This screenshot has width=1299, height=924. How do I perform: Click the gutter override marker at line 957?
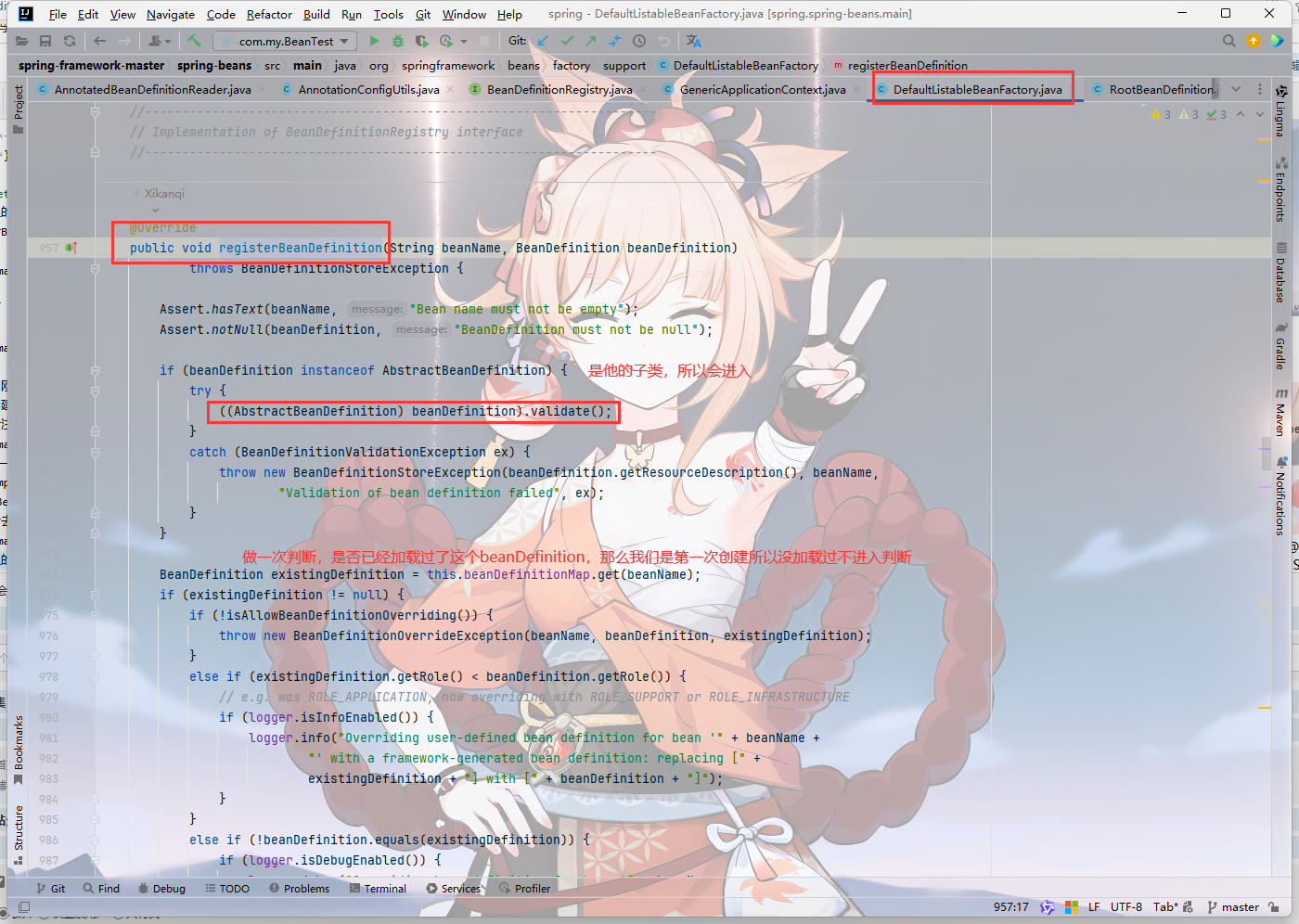(x=71, y=248)
